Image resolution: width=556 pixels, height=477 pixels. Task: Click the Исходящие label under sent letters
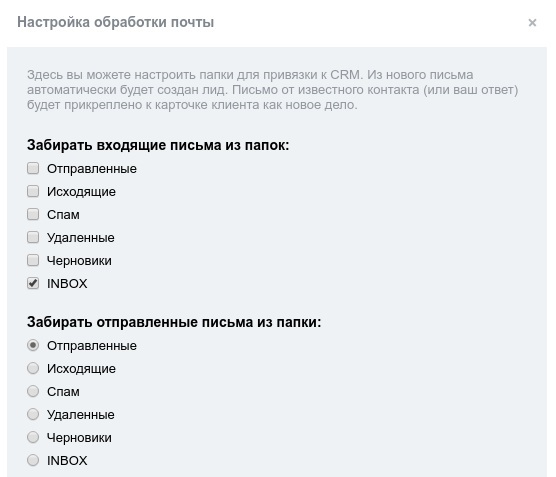pyautogui.click(x=81, y=369)
